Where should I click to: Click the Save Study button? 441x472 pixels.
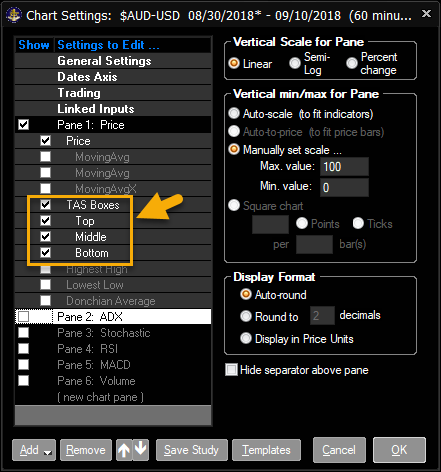192,450
